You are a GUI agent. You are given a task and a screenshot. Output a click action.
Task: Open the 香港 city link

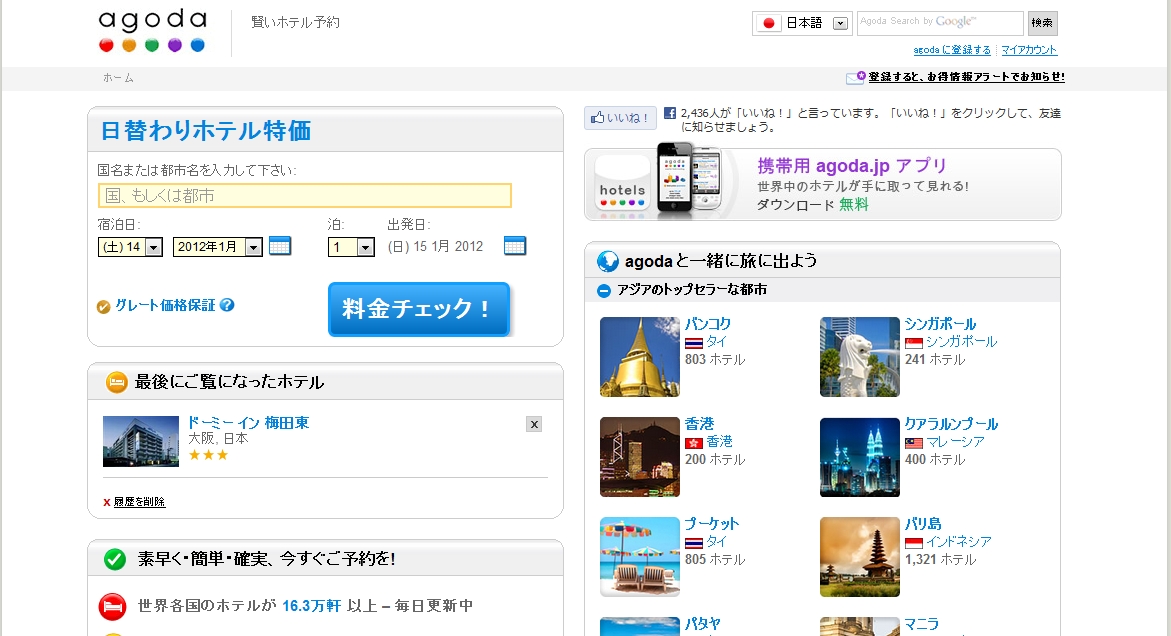click(700, 424)
